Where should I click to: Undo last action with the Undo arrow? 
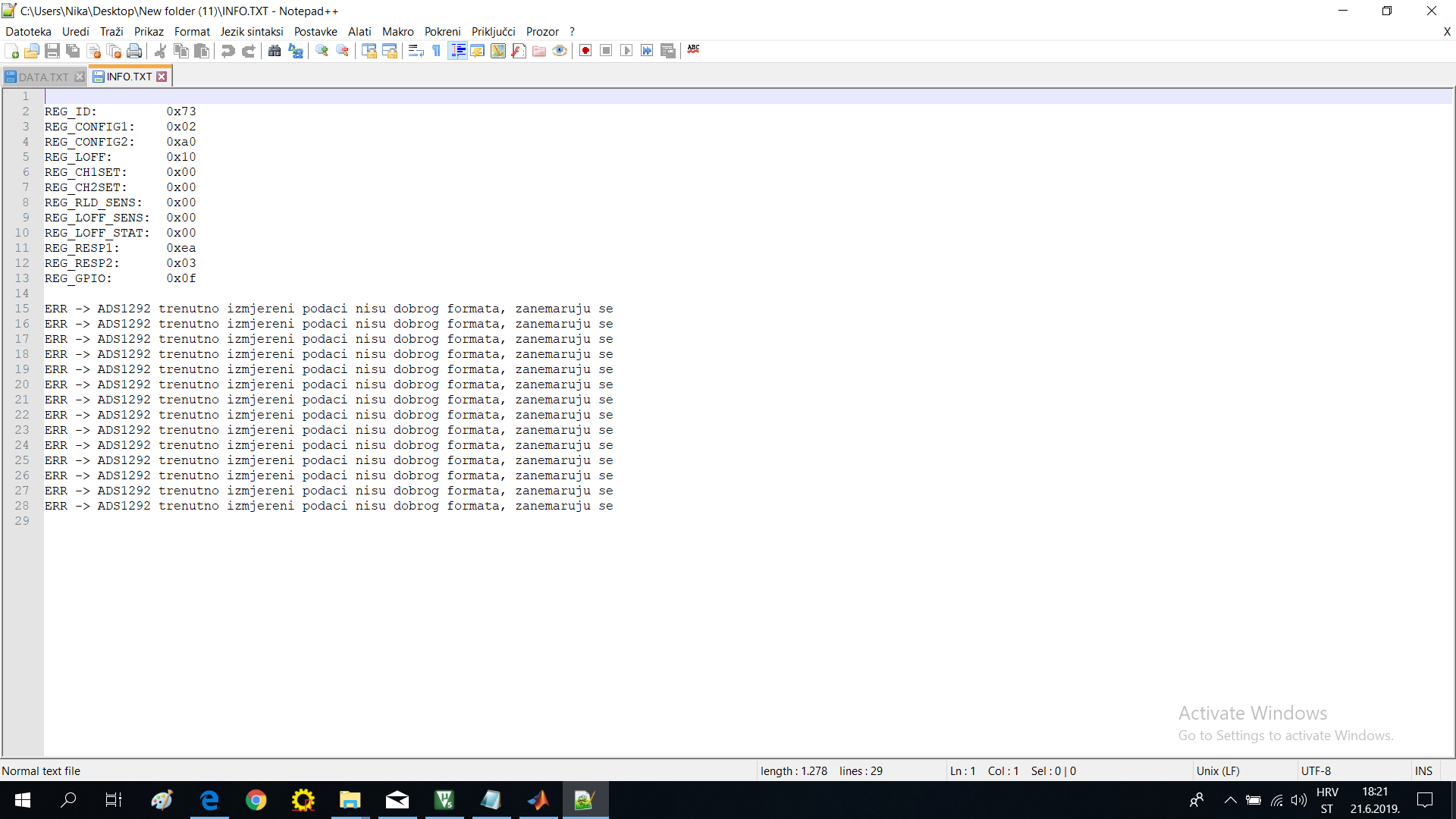[x=227, y=51]
